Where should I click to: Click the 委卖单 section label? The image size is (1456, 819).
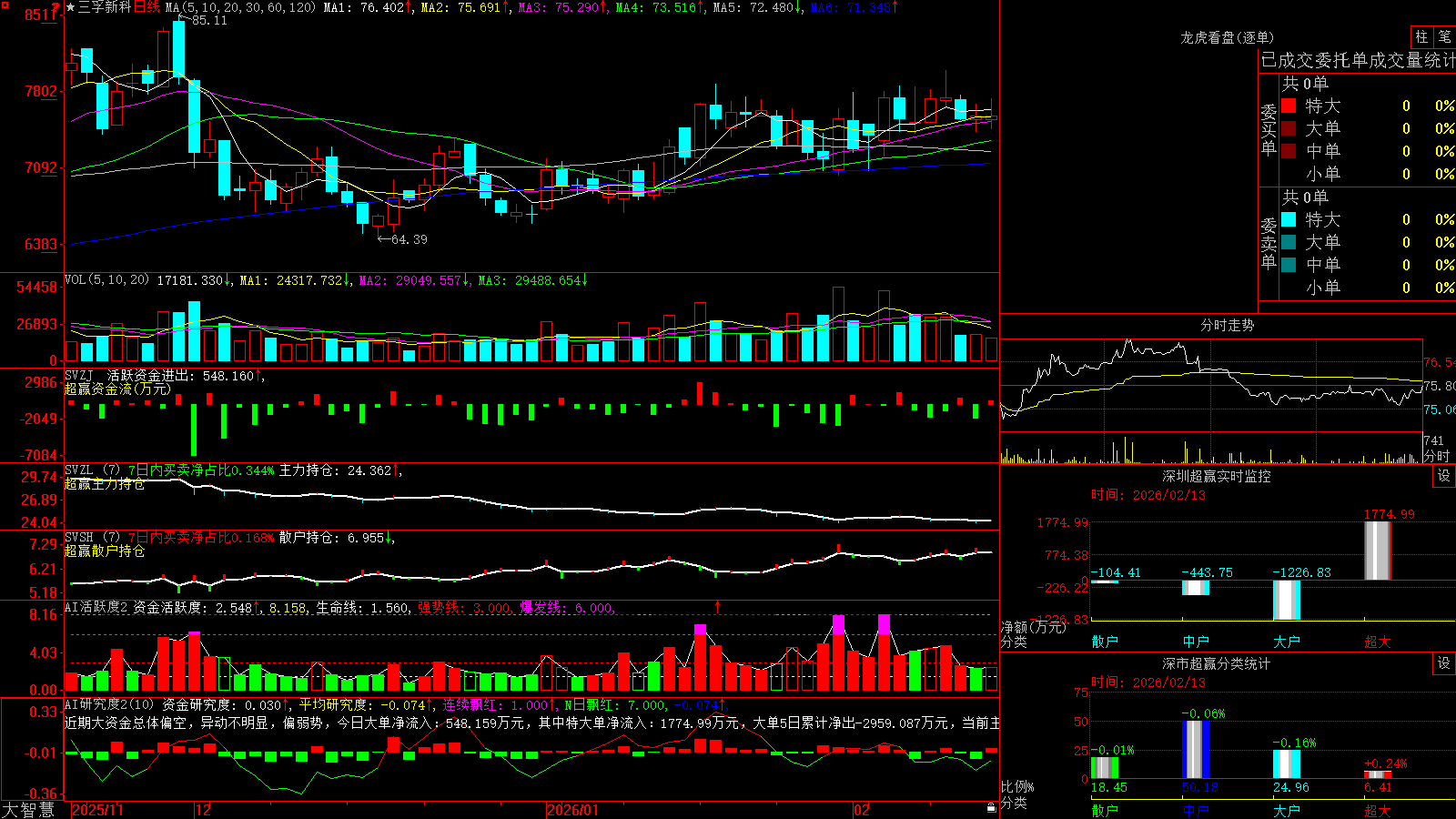(x=1269, y=244)
